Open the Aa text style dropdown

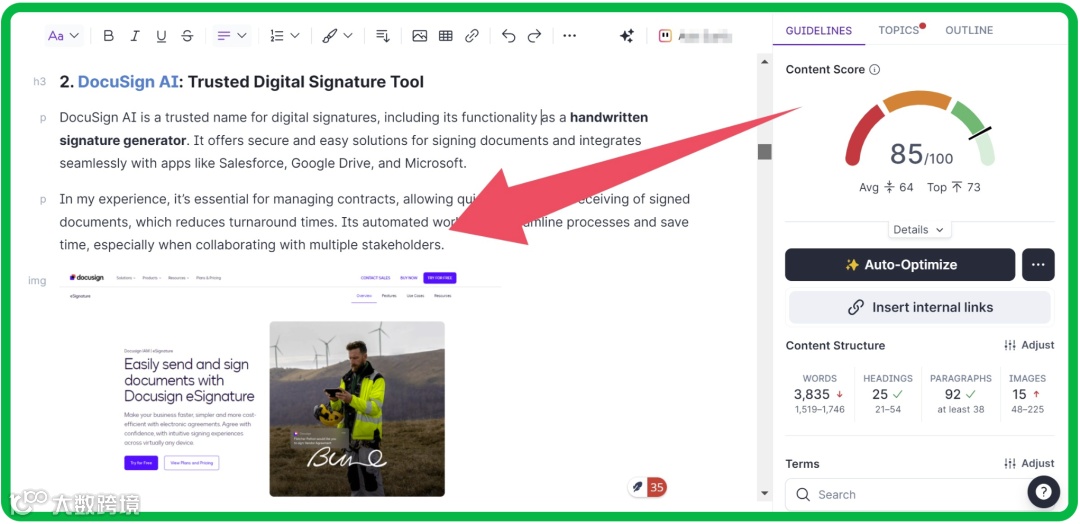point(64,36)
